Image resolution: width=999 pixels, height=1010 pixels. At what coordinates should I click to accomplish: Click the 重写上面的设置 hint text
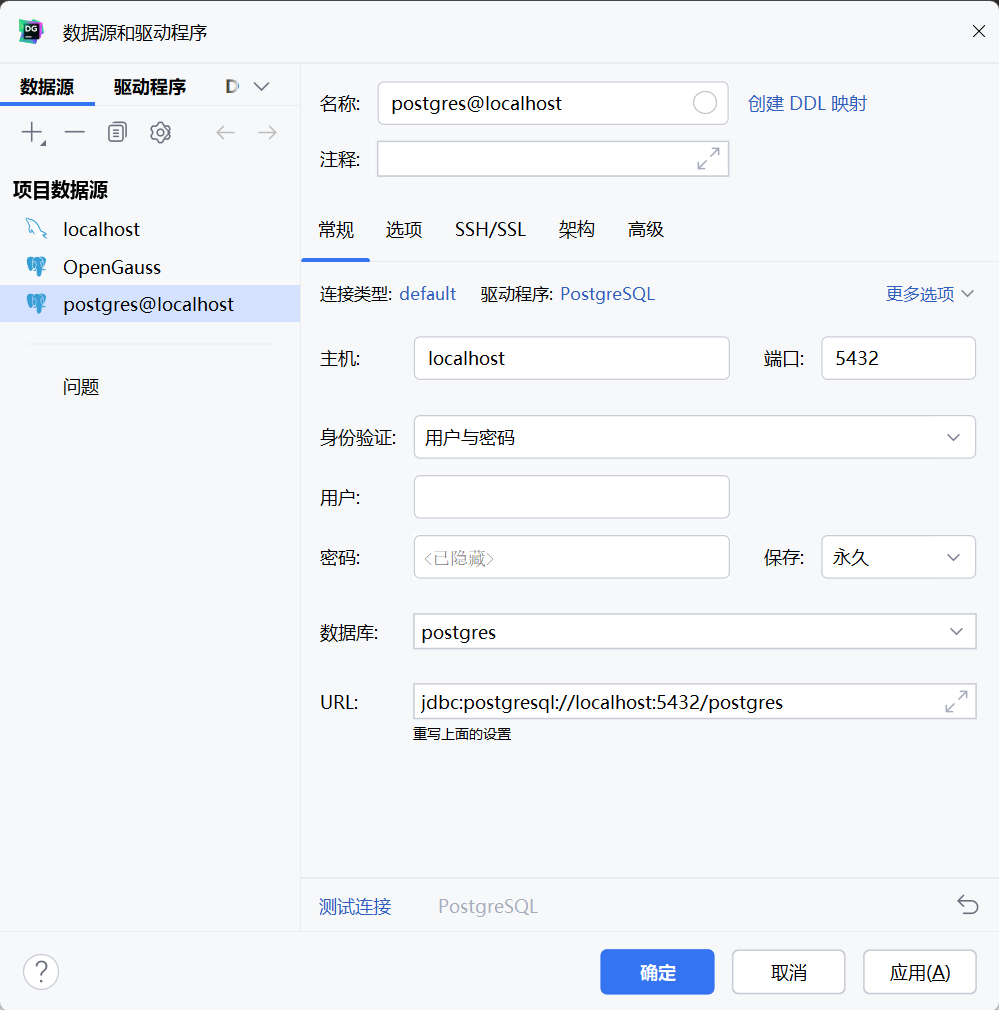tap(462, 734)
